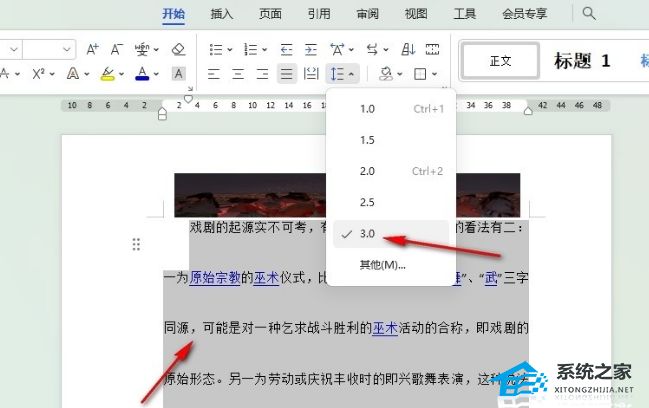Viewport: 649px width, 408px height.
Task: Align the text right
Action: (x=262, y=74)
